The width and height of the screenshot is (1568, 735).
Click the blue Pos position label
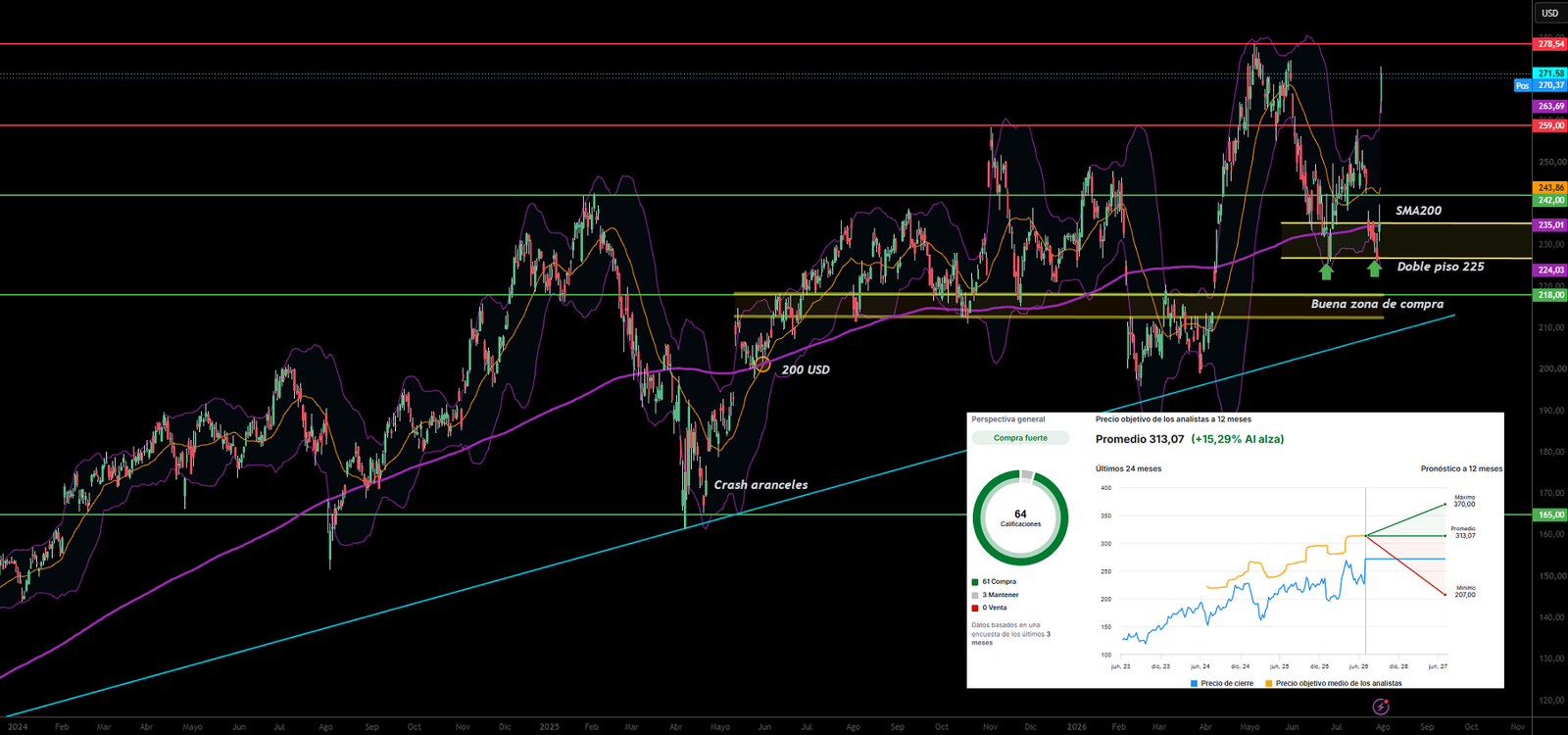(x=1522, y=86)
